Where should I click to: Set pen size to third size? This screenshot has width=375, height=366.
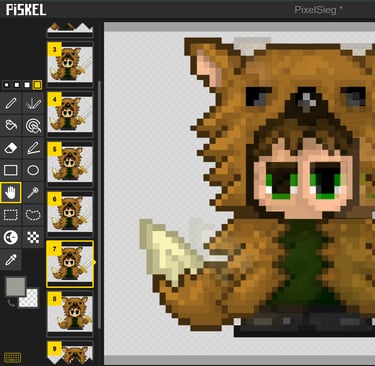point(27,85)
